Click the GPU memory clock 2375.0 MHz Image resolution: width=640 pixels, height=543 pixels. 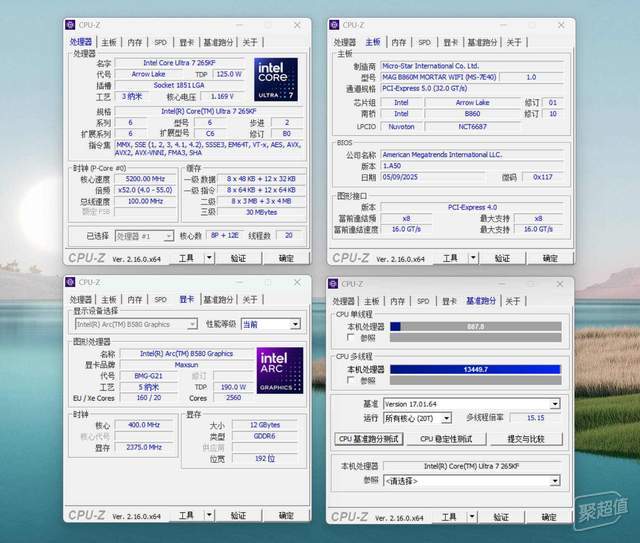[x=144, y=447]
